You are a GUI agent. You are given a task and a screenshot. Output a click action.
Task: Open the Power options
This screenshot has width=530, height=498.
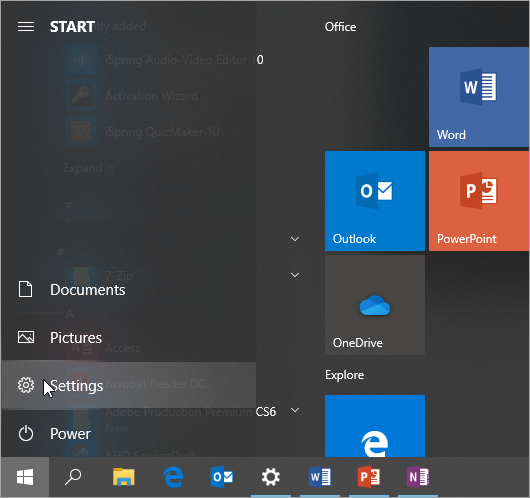[128, 433]
